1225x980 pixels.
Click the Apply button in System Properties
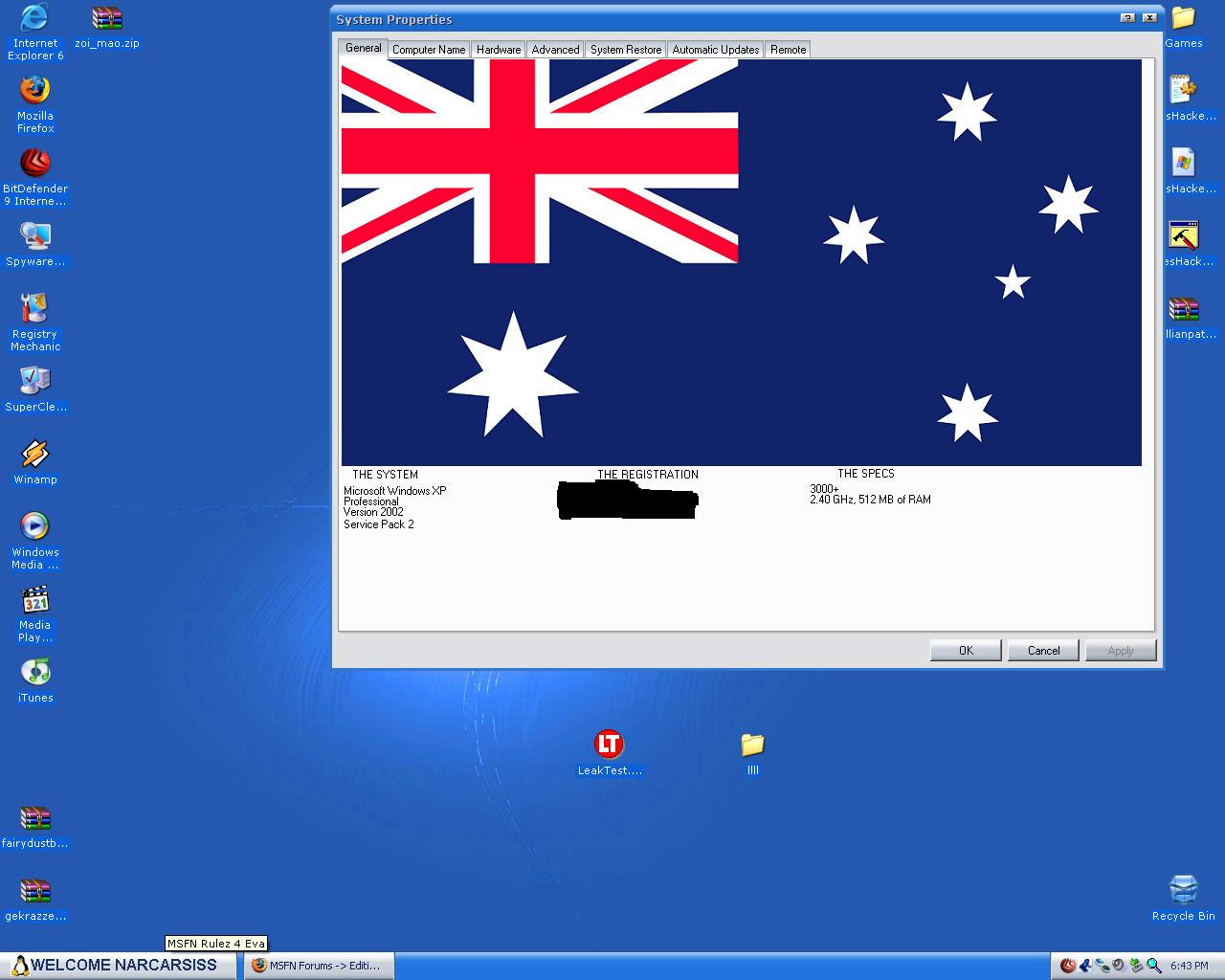point(1121,651)
